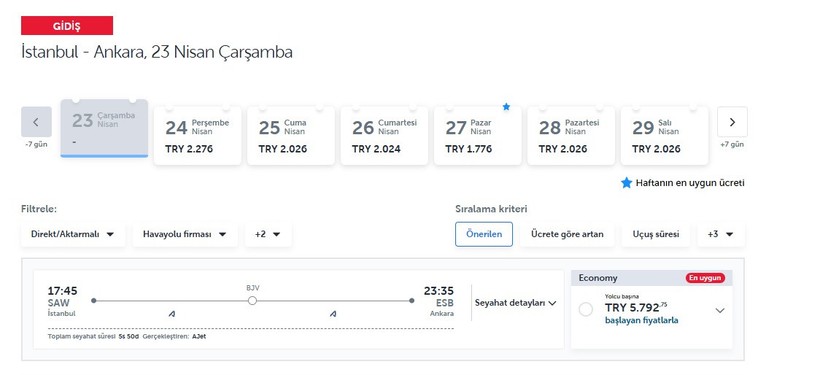Screen dimensions: 820x375
Task: Click the başlayan fiyatlarla link
Action: coord(641,320)
